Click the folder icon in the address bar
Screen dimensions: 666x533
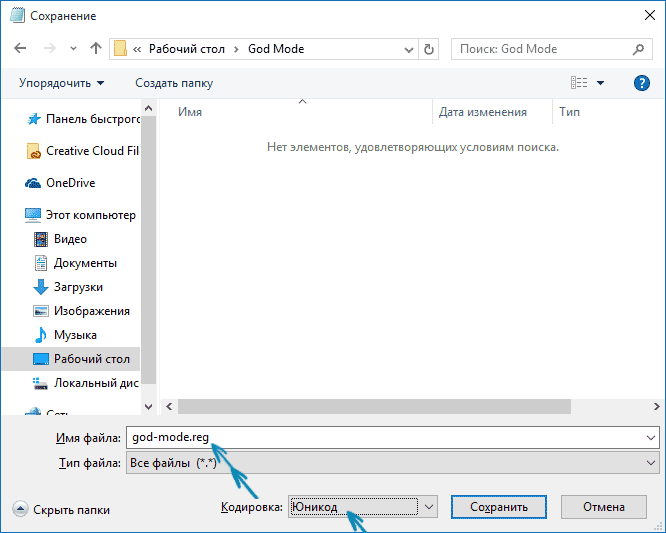pyautogui.click(x=120, y=49)
